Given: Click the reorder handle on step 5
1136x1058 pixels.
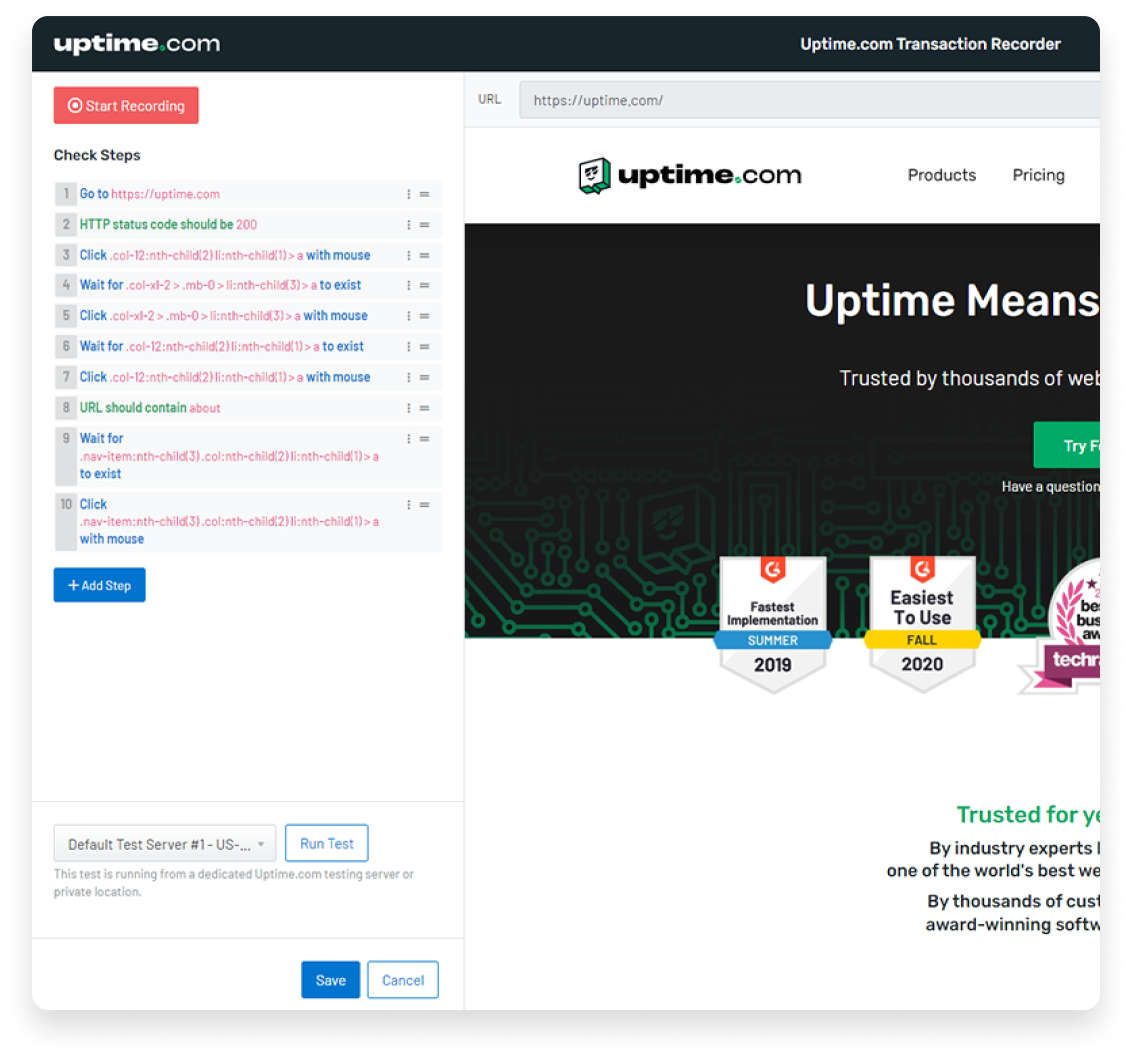Looking at the screenshot, I should tap(425, 316).
